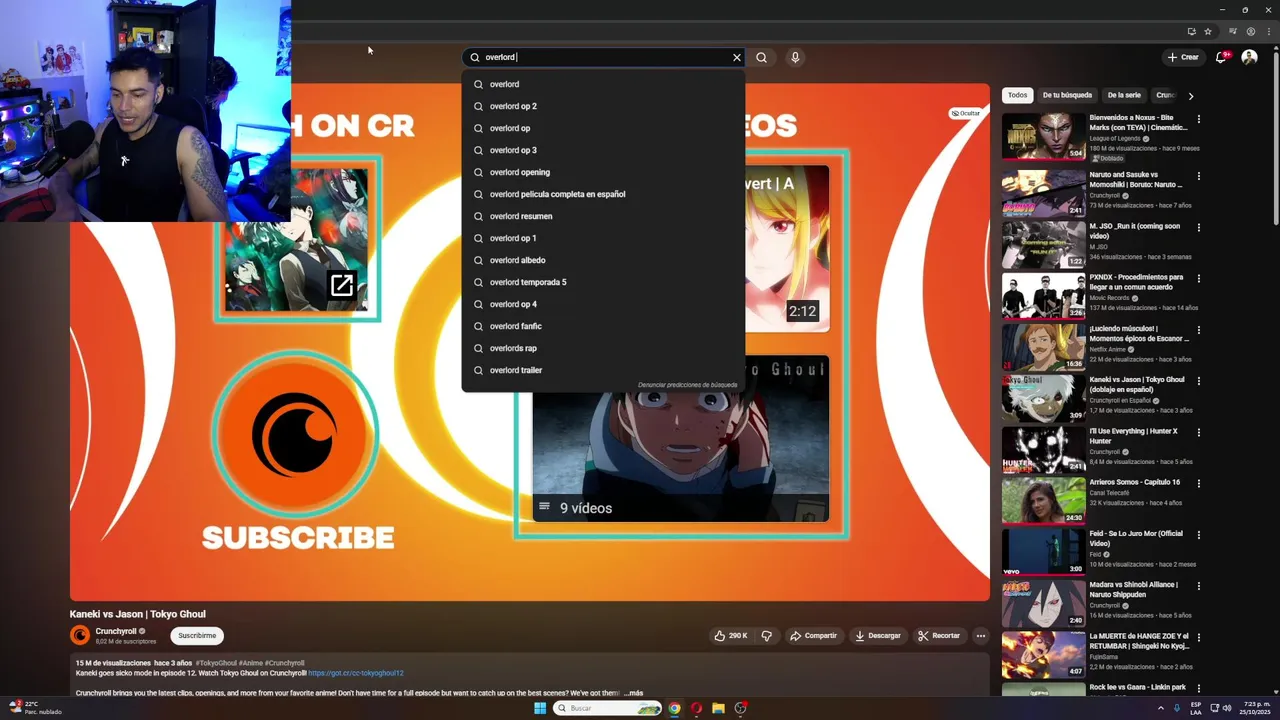Open the account avatar menu

coord(1249,57)
